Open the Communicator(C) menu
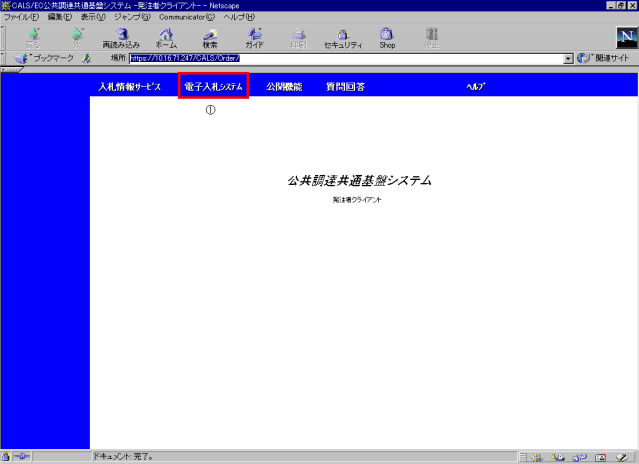This screenshot has width=639, height=464. 187,17
